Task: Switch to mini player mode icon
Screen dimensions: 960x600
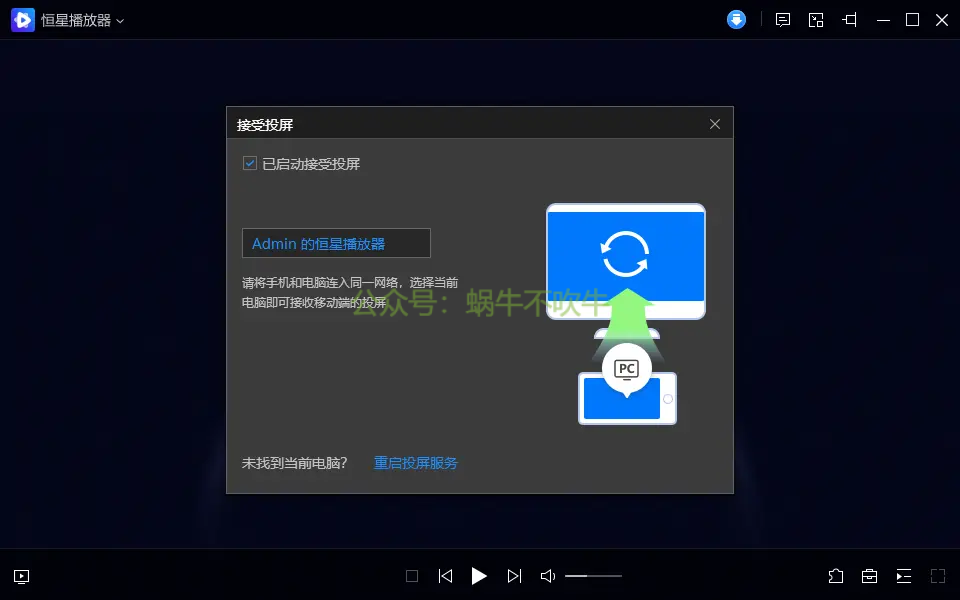Action: pyautogui.click(x=816, y=19)
